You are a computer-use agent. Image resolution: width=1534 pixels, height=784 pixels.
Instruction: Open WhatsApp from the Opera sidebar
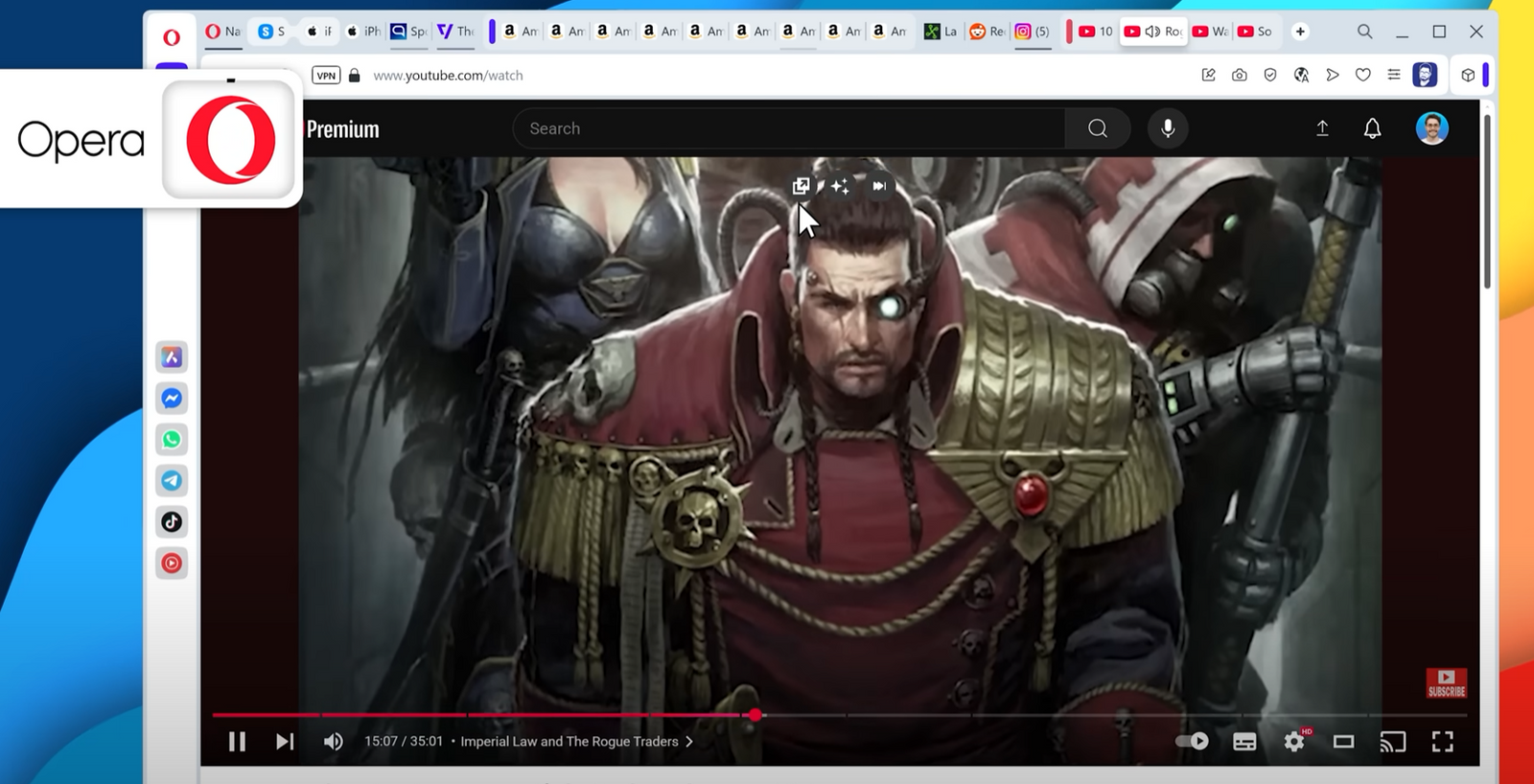(x=172, y=440)
